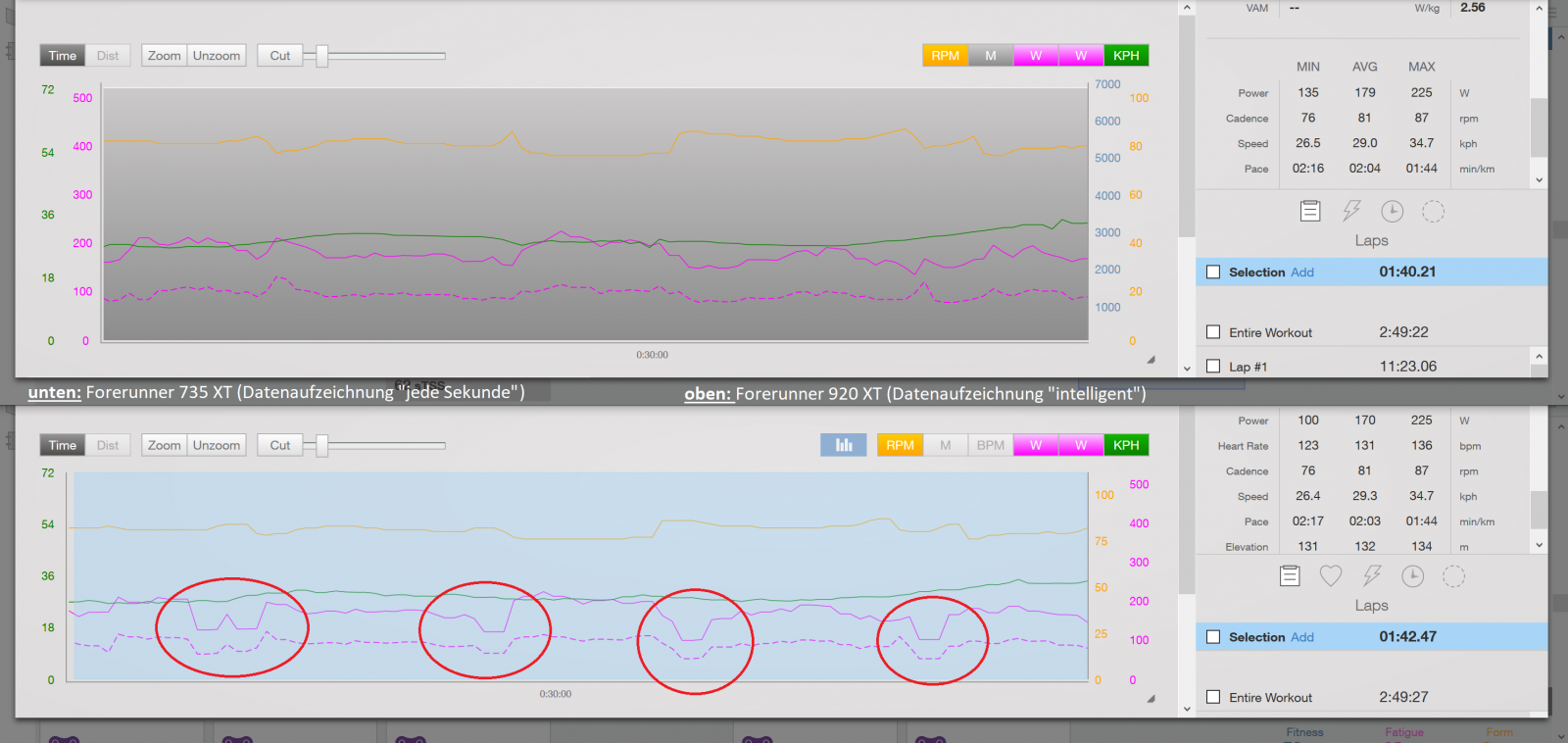The width and height of the screenshot is (1568, 743).
Task: Select the Time tab in lower graph
Action: [x=63, y=445]
